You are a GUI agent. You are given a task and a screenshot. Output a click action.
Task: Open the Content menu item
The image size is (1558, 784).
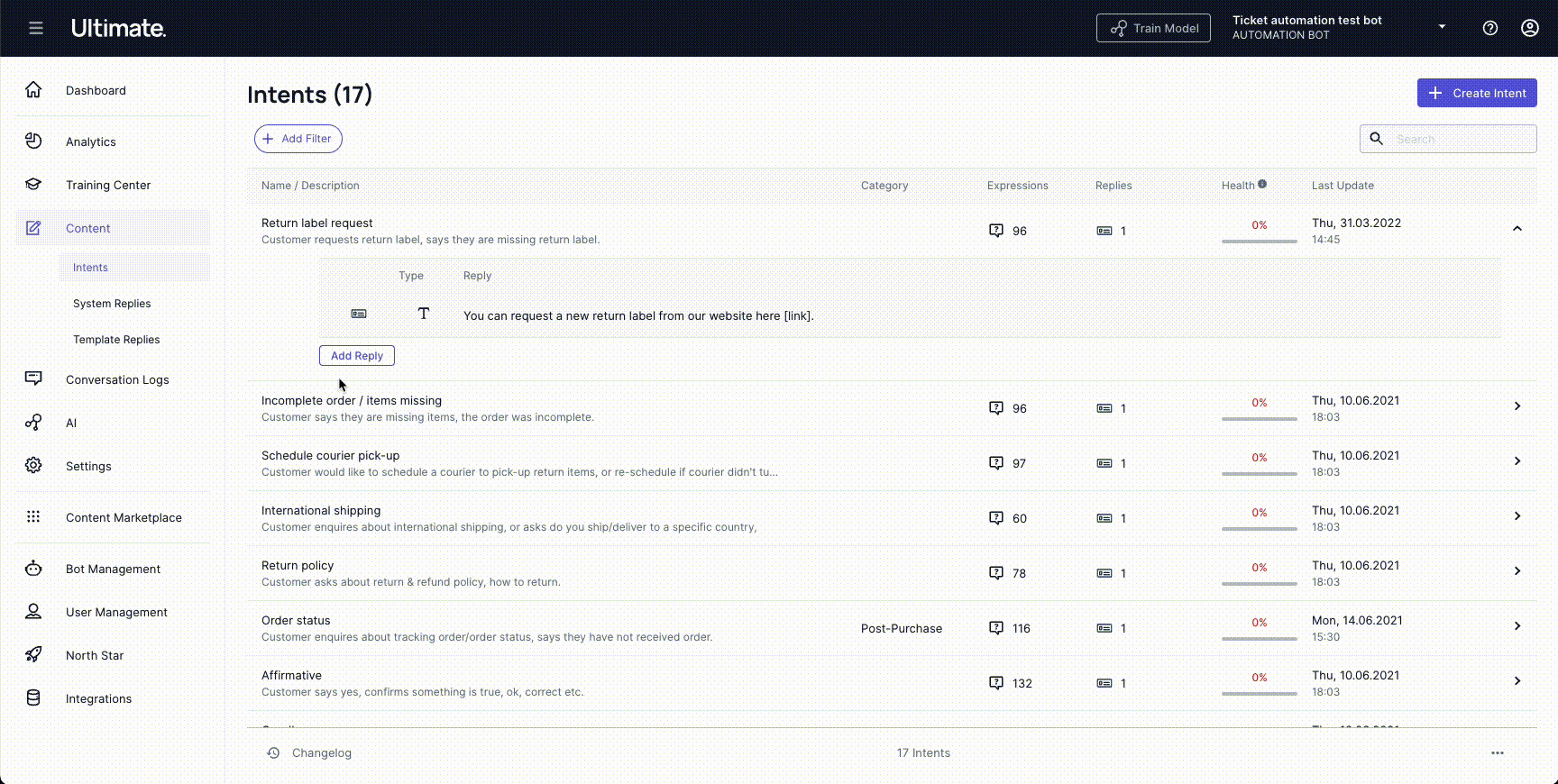click(113, 228)
